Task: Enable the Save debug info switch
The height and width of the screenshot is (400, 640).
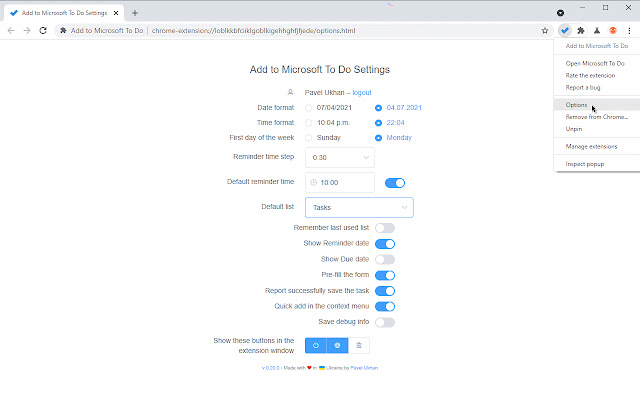Action: tap(385, 322)
